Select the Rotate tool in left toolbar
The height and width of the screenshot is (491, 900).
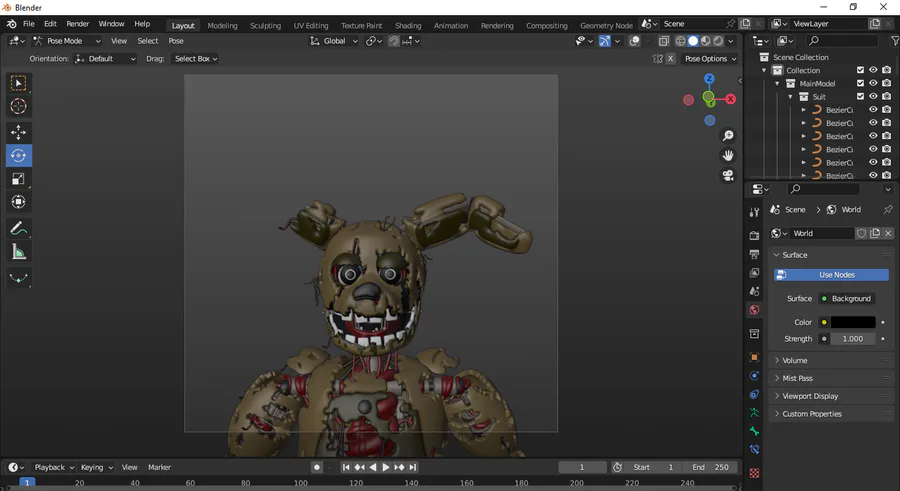tap(18, 156)
